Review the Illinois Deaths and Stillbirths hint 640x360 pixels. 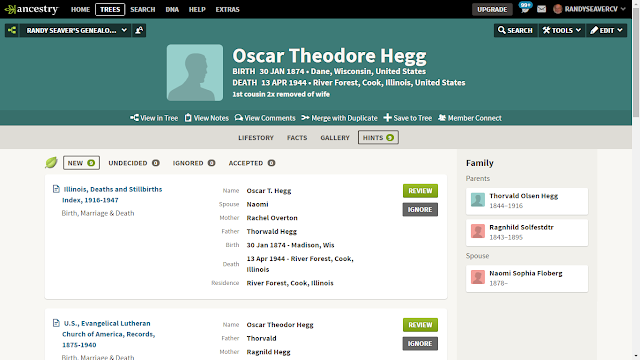(420, 191)
